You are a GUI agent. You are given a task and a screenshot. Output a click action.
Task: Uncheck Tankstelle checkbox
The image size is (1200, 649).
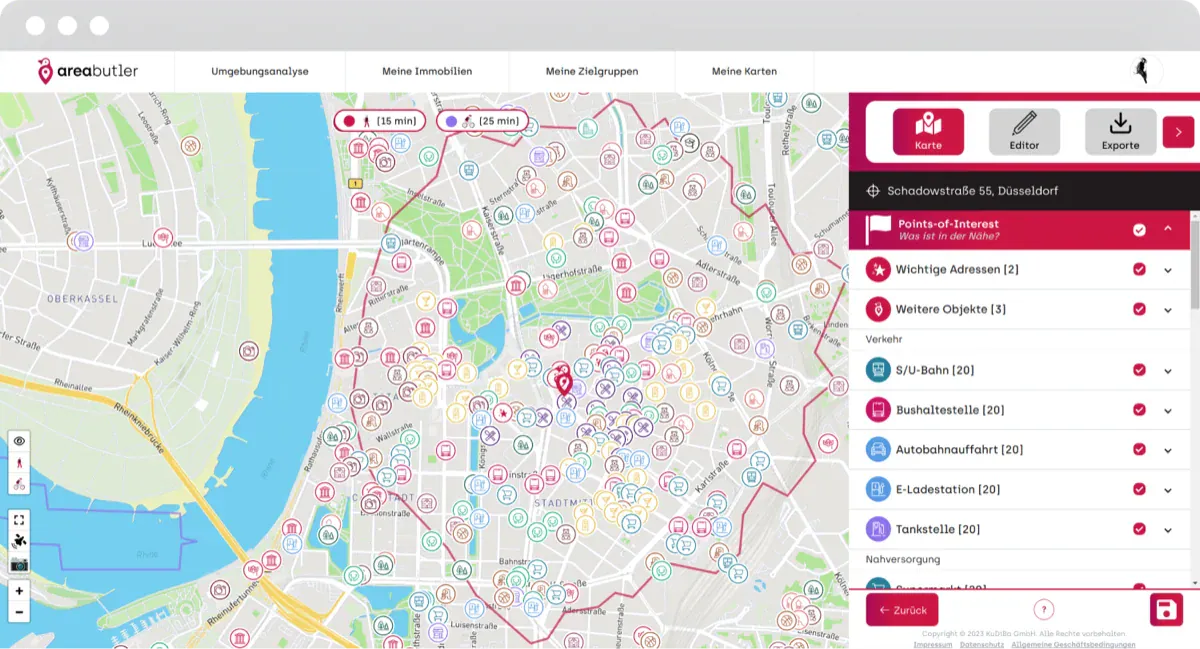[1139, 529]
